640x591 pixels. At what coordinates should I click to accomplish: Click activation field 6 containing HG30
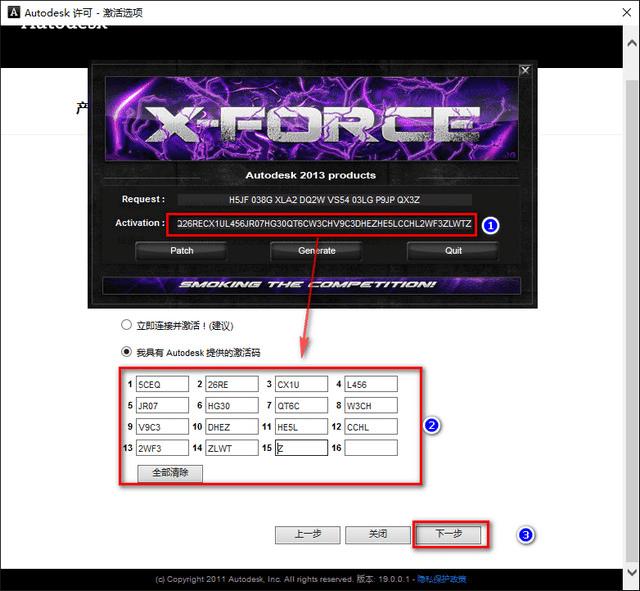[232, 405]
